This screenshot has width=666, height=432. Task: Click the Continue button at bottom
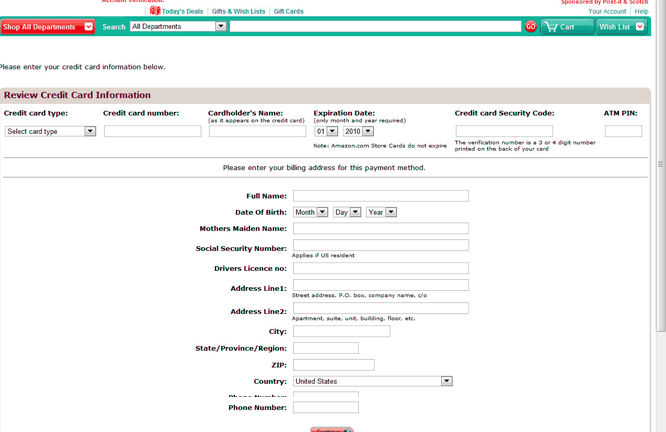pyautogui.click(x=332, y=429)
